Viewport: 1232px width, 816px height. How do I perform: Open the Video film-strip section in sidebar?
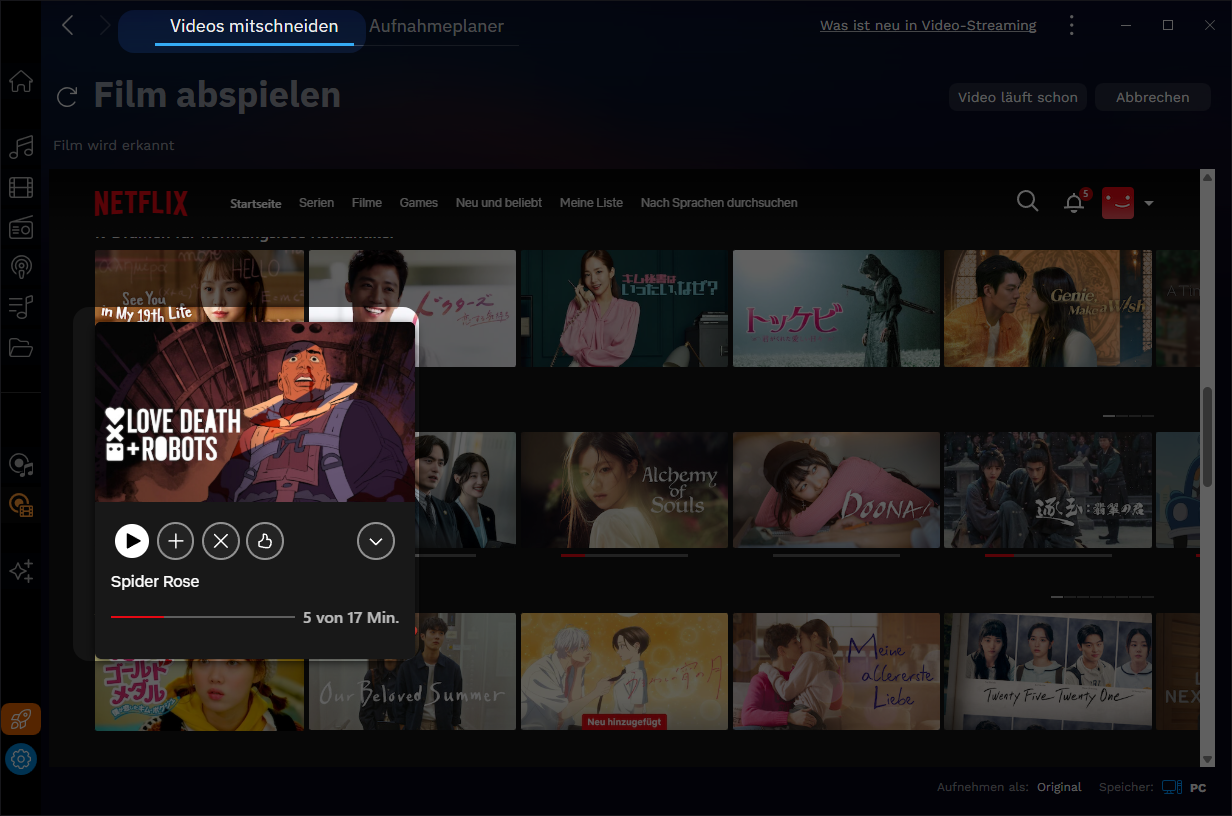coord(21,187)
